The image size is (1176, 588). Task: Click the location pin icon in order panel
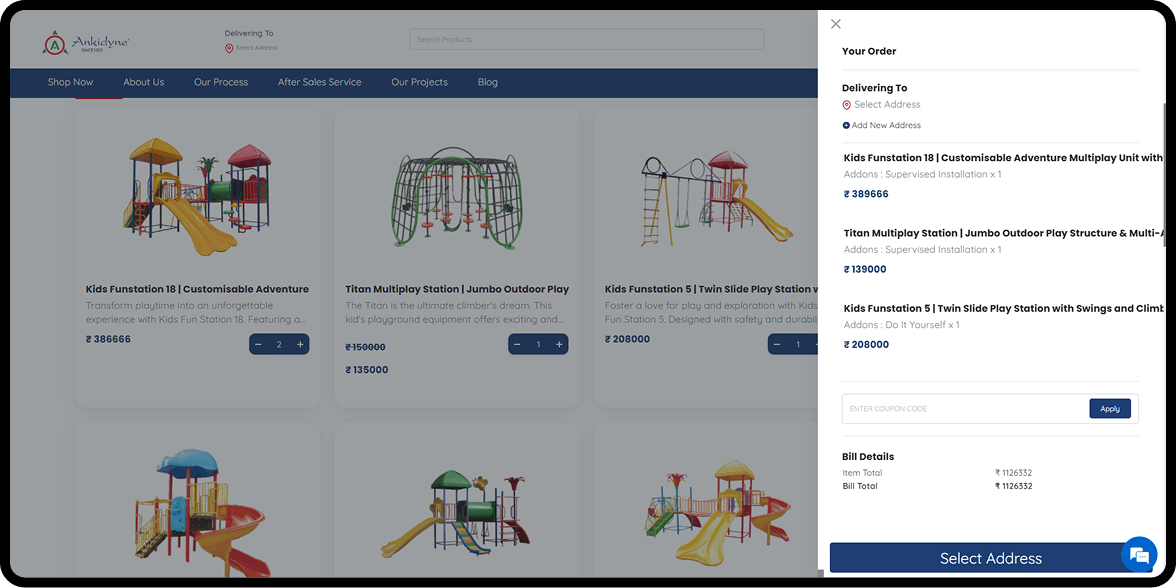(847, 105)
